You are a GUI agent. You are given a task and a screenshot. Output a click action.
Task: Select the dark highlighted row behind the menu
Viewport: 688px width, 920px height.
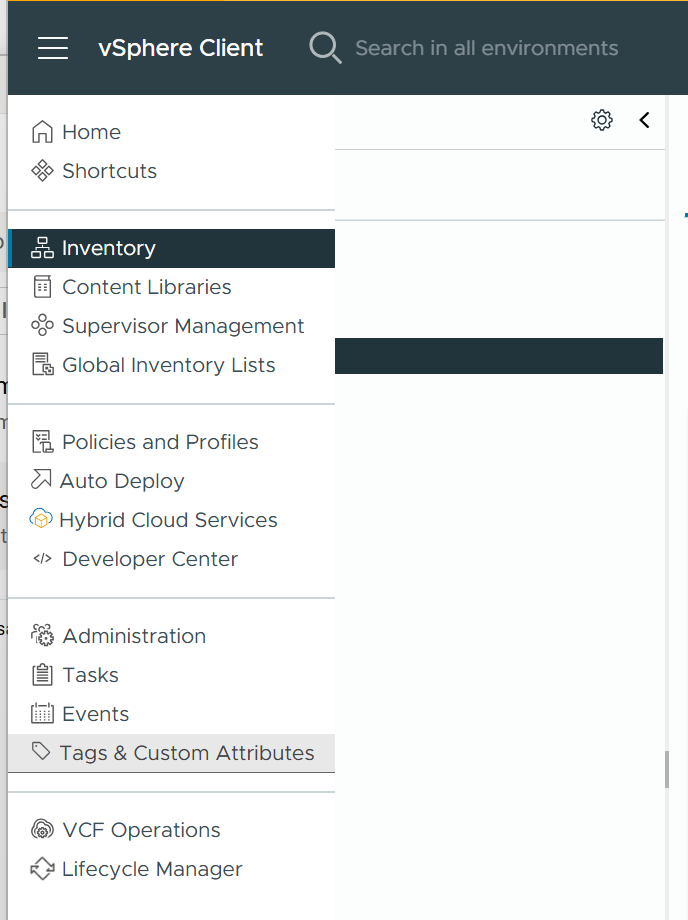(x=499, y=356)
